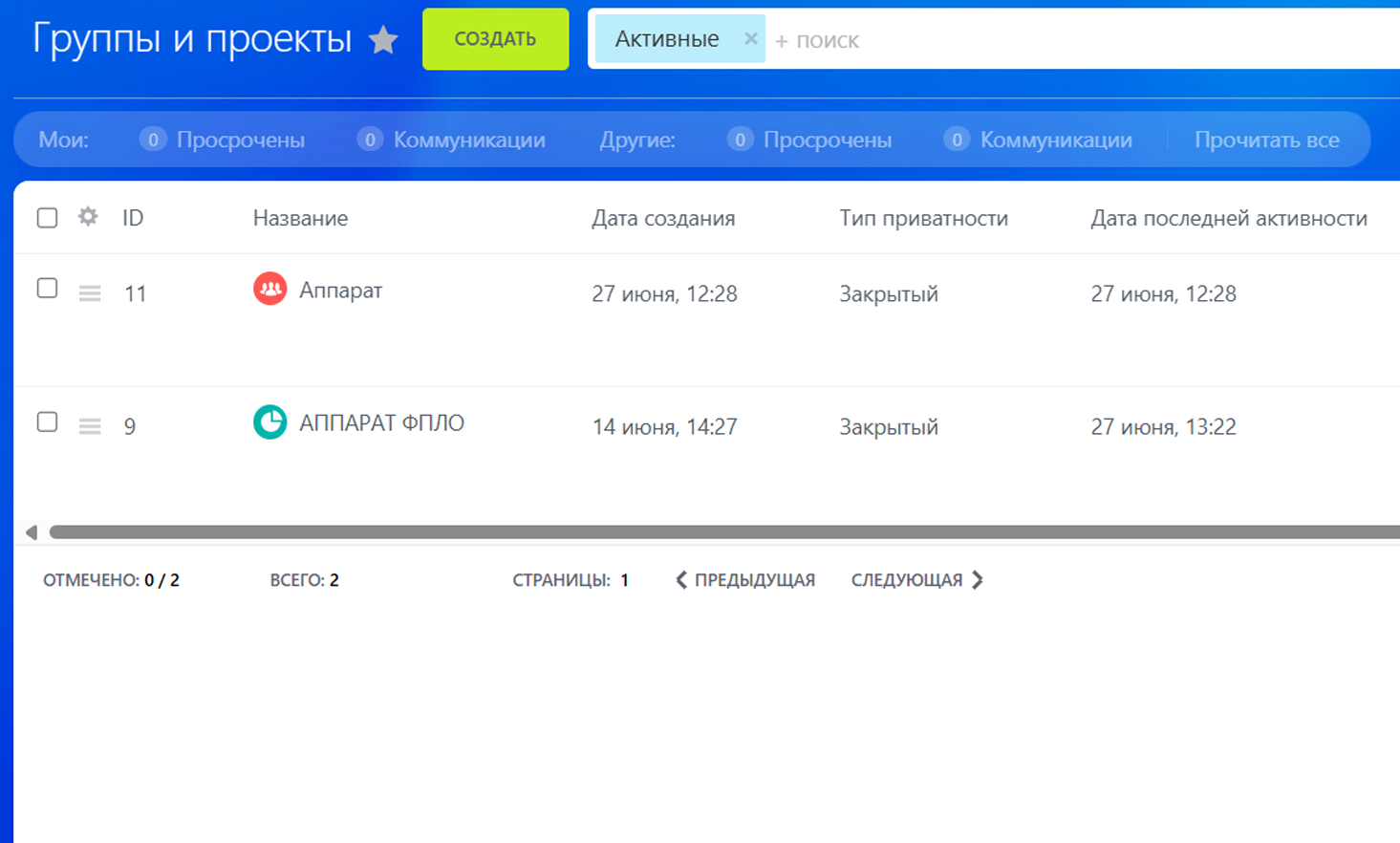Remove the Активные filter chip
The image size is (1400, 843).
click(x=750, y=39)
